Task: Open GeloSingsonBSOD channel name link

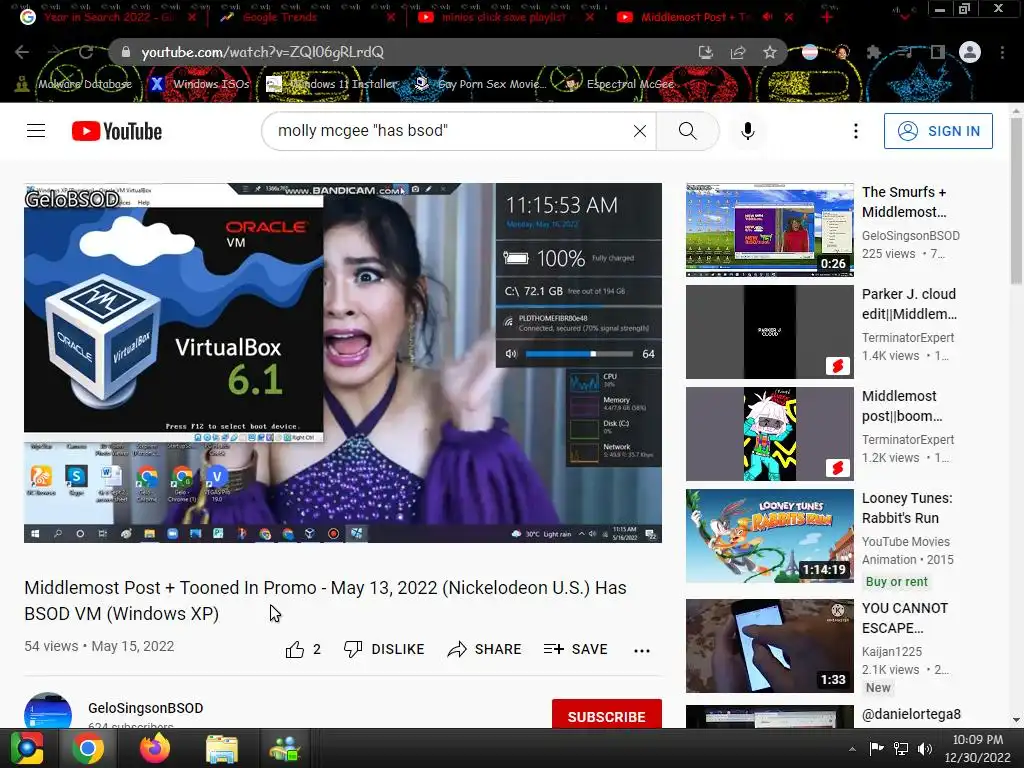Action: (146, 708)
